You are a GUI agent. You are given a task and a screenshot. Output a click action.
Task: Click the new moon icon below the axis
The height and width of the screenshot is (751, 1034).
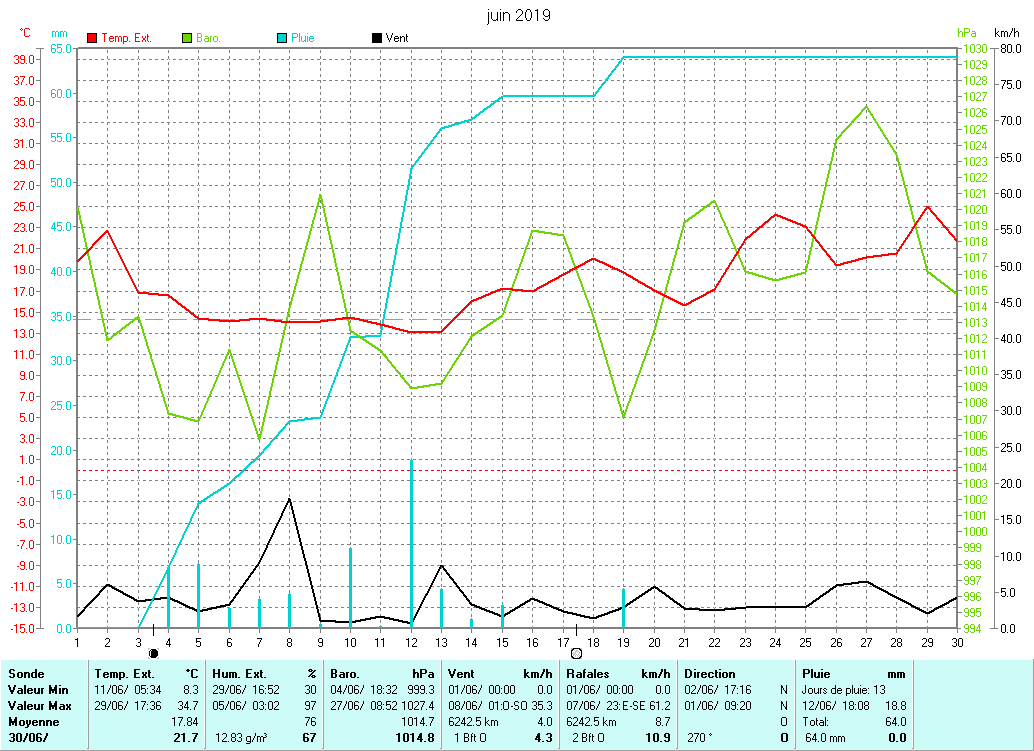pyautogui.click(x=153, y=652)
